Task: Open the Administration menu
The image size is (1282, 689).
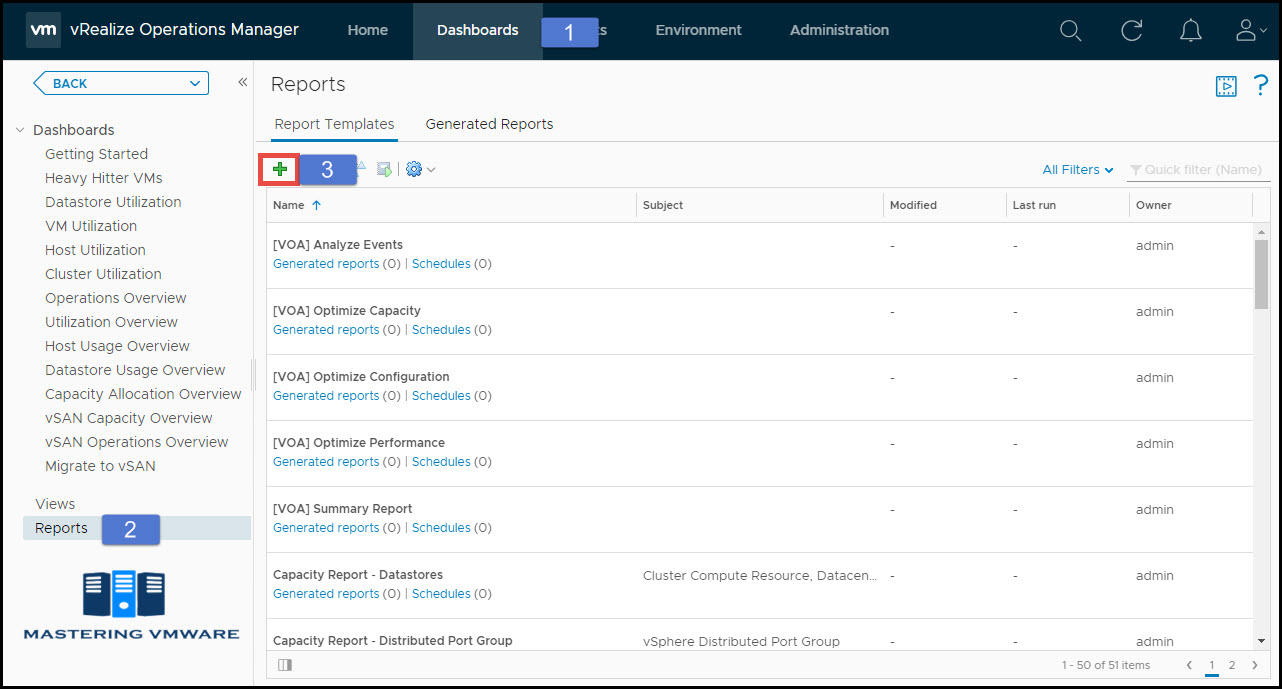Action: point(839,30)
